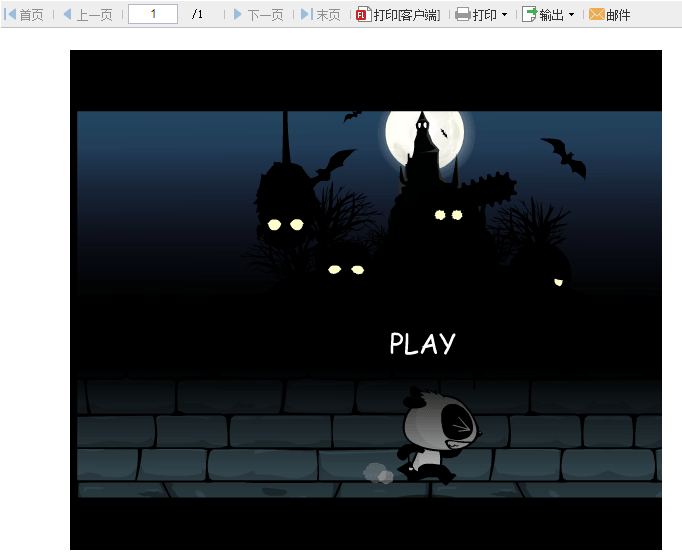682x555 pixels.
Task: Click the last page arrow icon
Action: pyautogui.click(x=306, y=14)
